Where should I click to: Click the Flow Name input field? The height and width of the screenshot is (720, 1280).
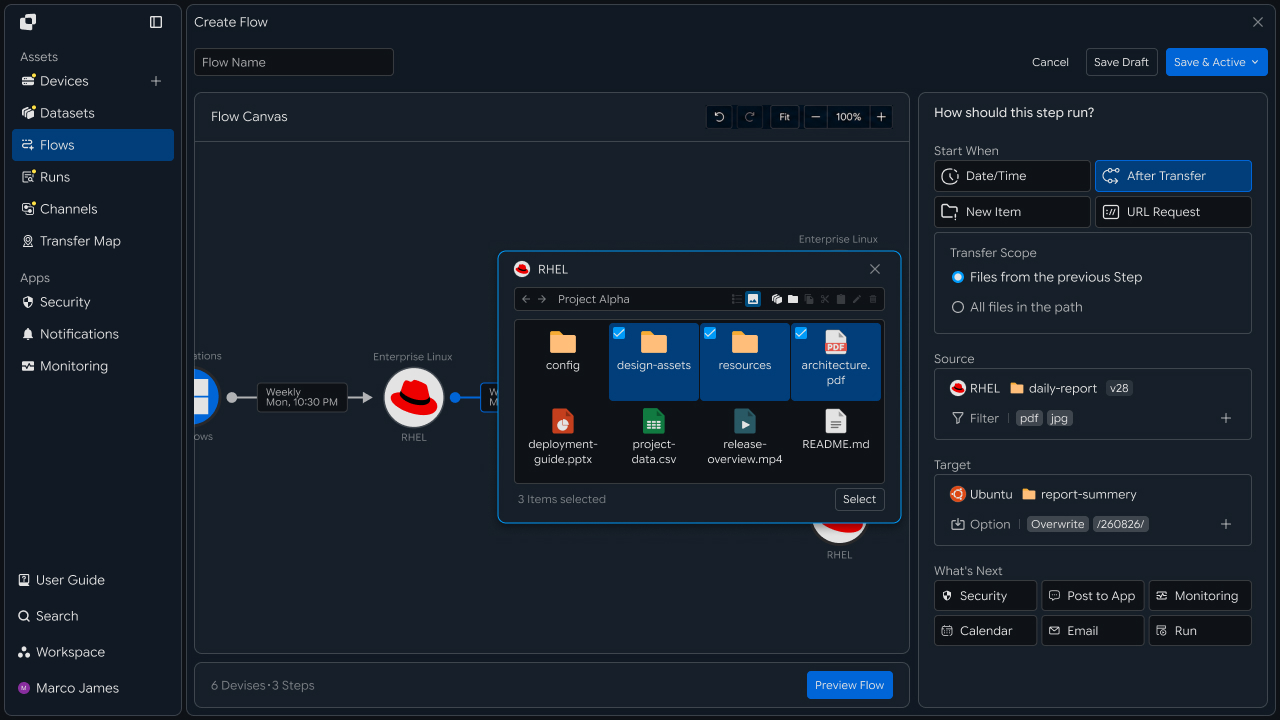pyautogui.click(x=294, y=62)
